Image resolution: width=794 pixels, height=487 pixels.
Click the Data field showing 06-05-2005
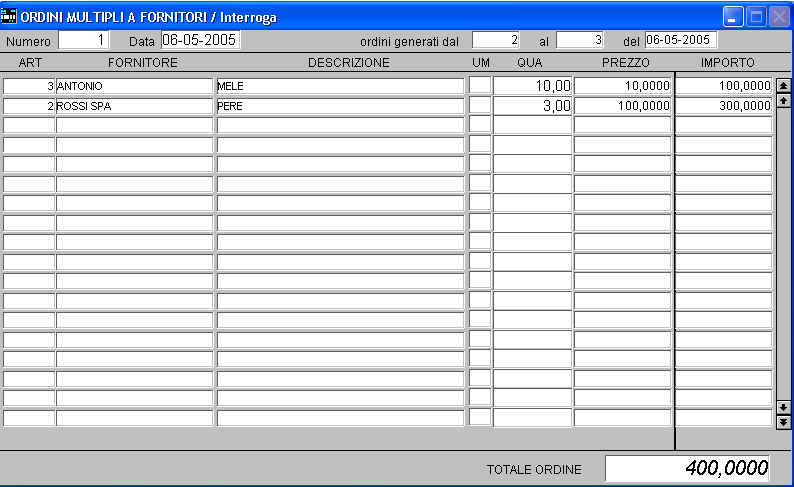[x=201, y=40]
